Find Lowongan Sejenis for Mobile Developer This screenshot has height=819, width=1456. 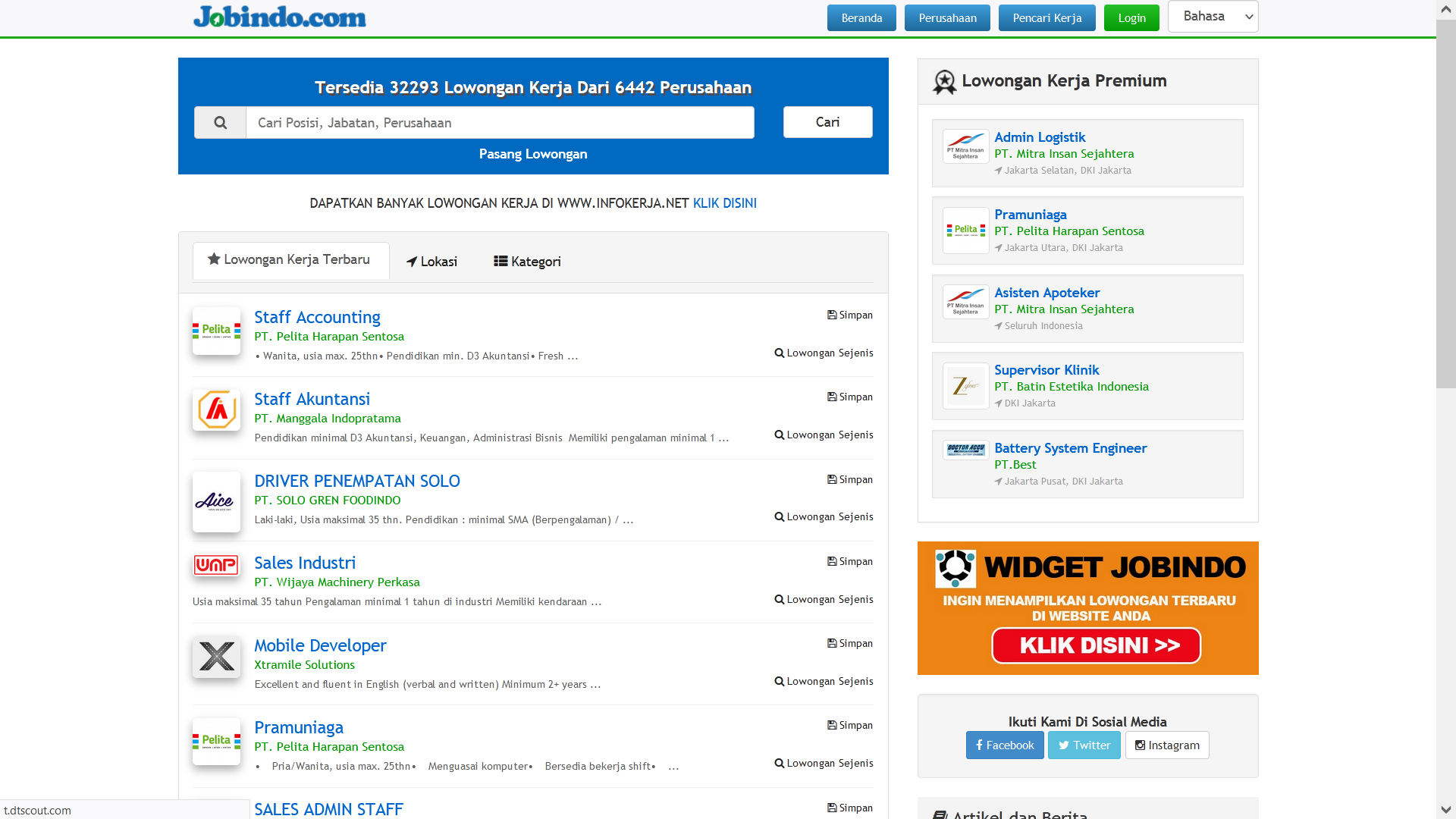(x=824, y=681)
